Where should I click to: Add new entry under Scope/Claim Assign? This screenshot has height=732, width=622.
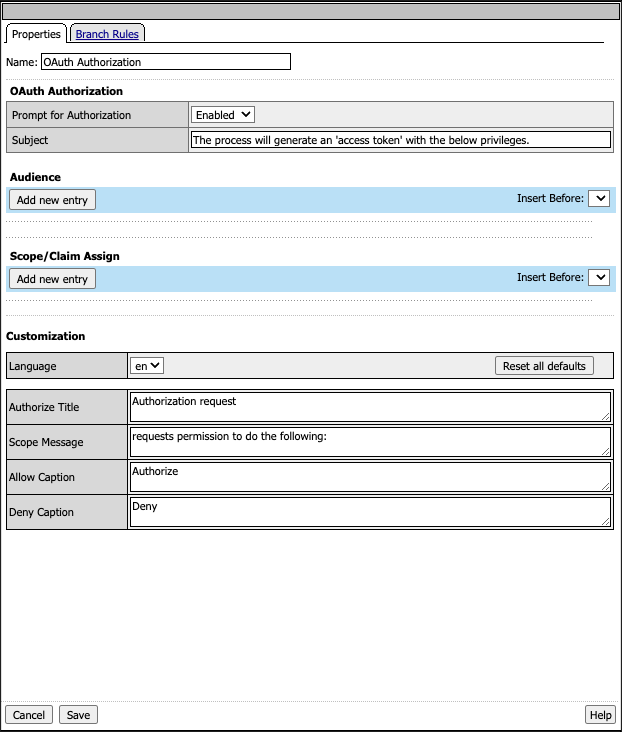click(x=52, y=279)
